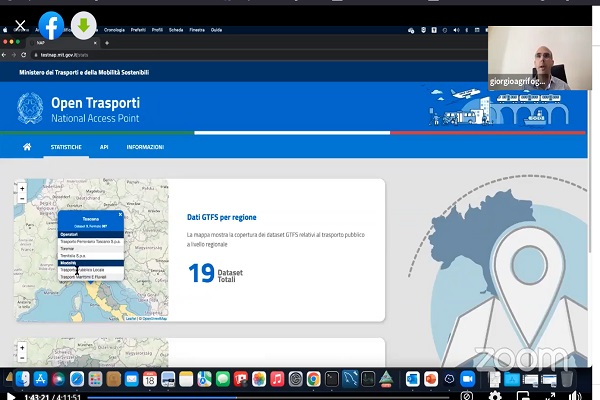Open the Scheda menu
The height and width of the screenshot is (400, 600).
(x=176, y=30)
